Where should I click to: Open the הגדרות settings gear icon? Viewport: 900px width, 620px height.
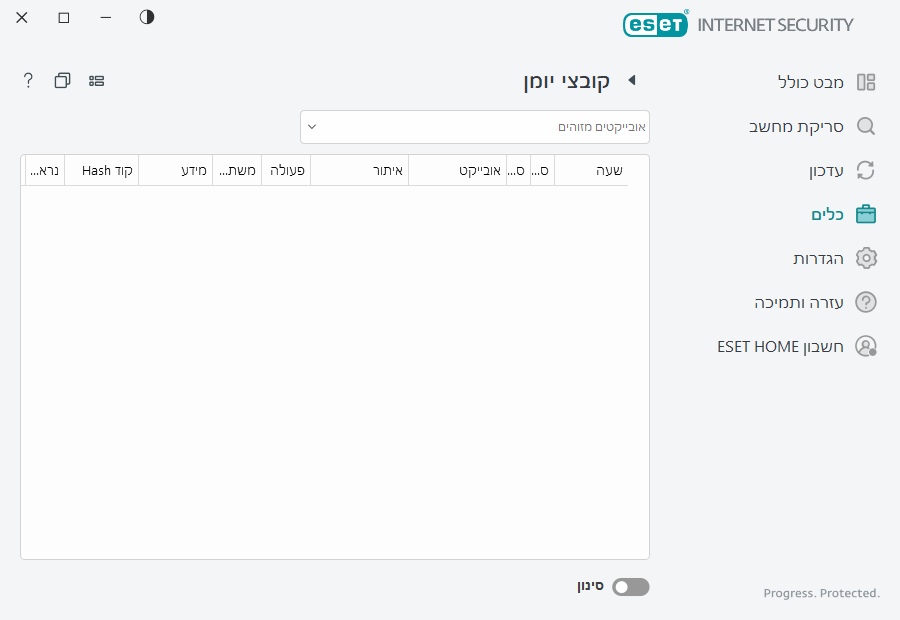coord(866,258)
